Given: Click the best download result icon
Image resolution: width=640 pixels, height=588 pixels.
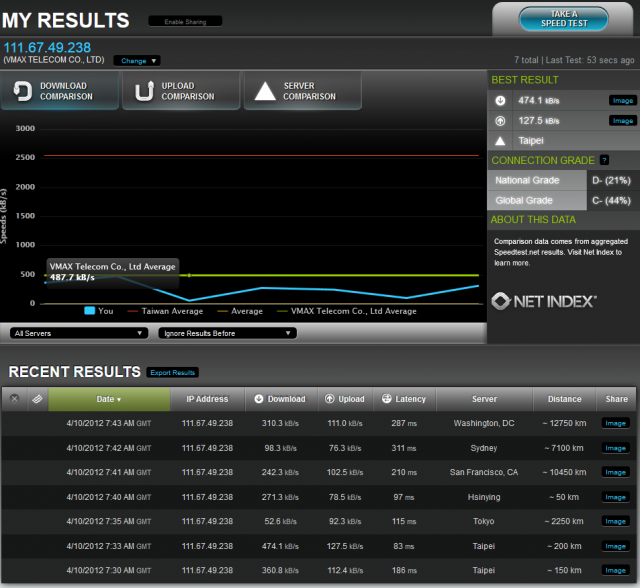Looking at the screenshot, I should [500, 100].
